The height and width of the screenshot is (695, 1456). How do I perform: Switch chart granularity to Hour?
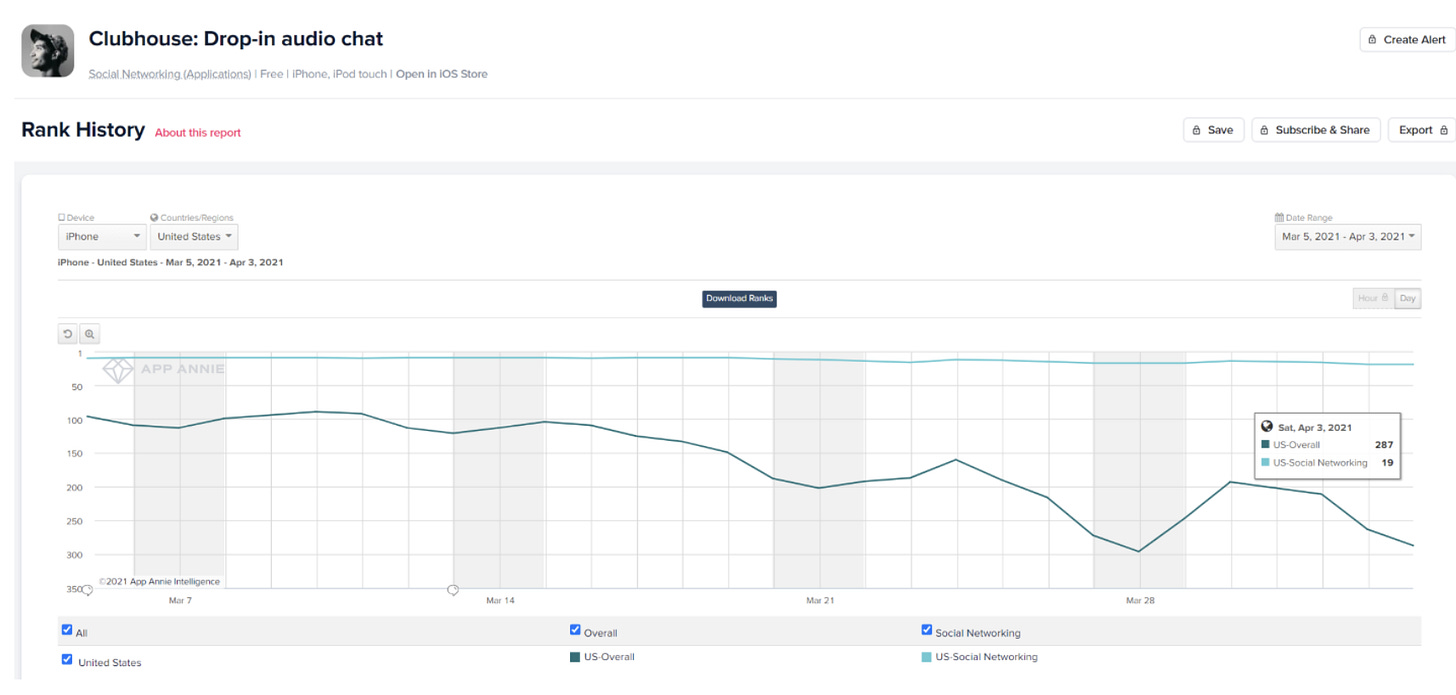pos(1373,298)
